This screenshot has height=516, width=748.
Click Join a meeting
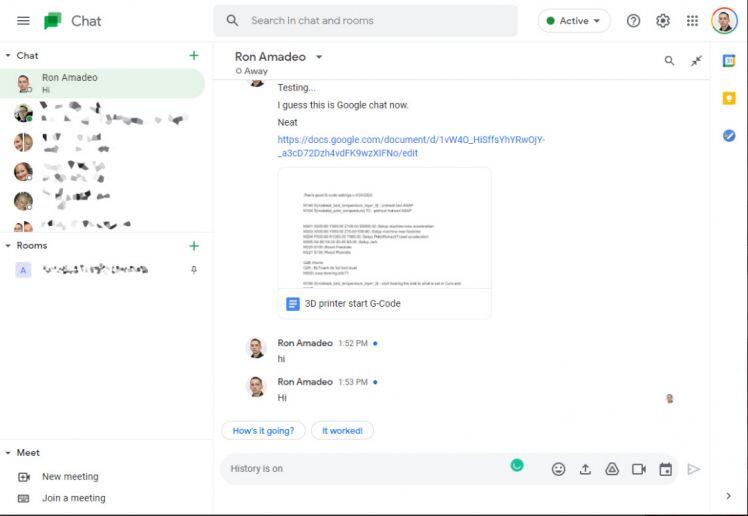pyautogui.click(x=73, y=498)
